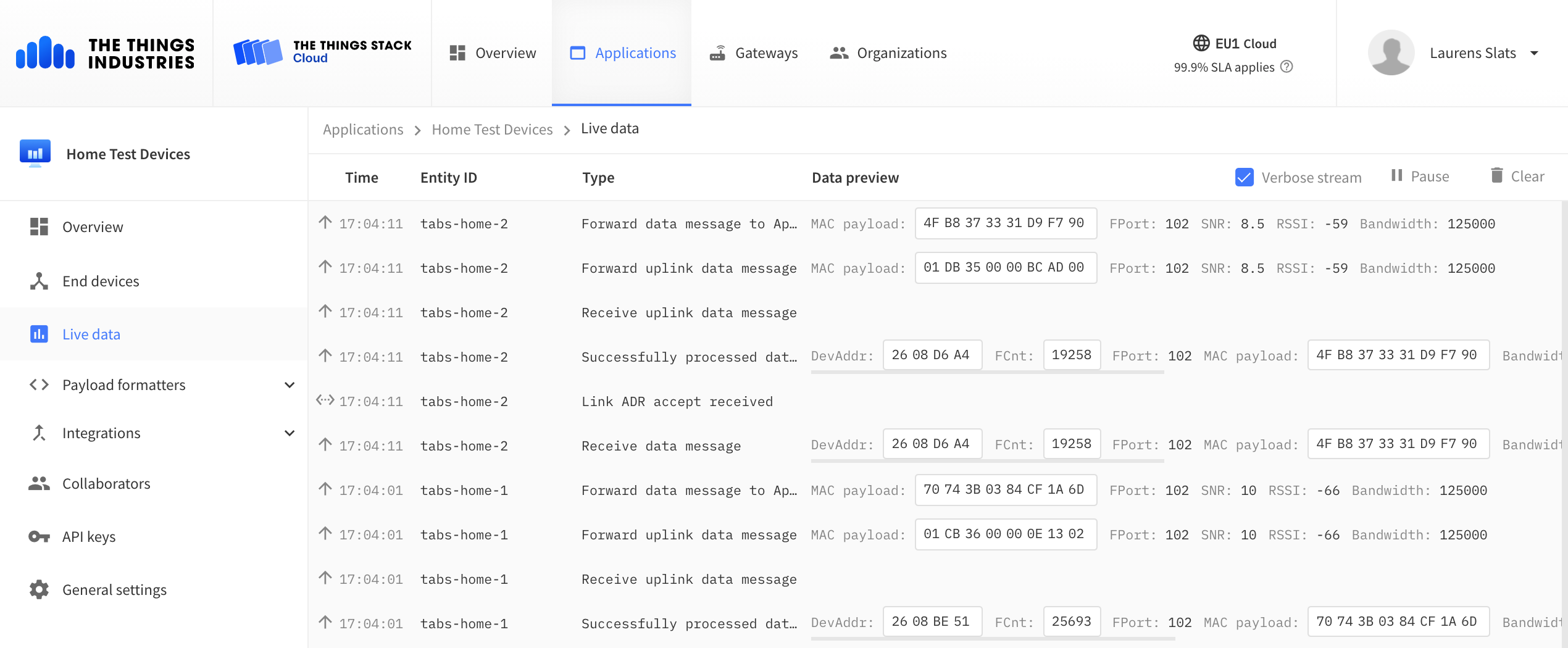This screenshot has height=648, width=1568.
Task: Click the user avatar picture
Action: tap(1391, 53)
